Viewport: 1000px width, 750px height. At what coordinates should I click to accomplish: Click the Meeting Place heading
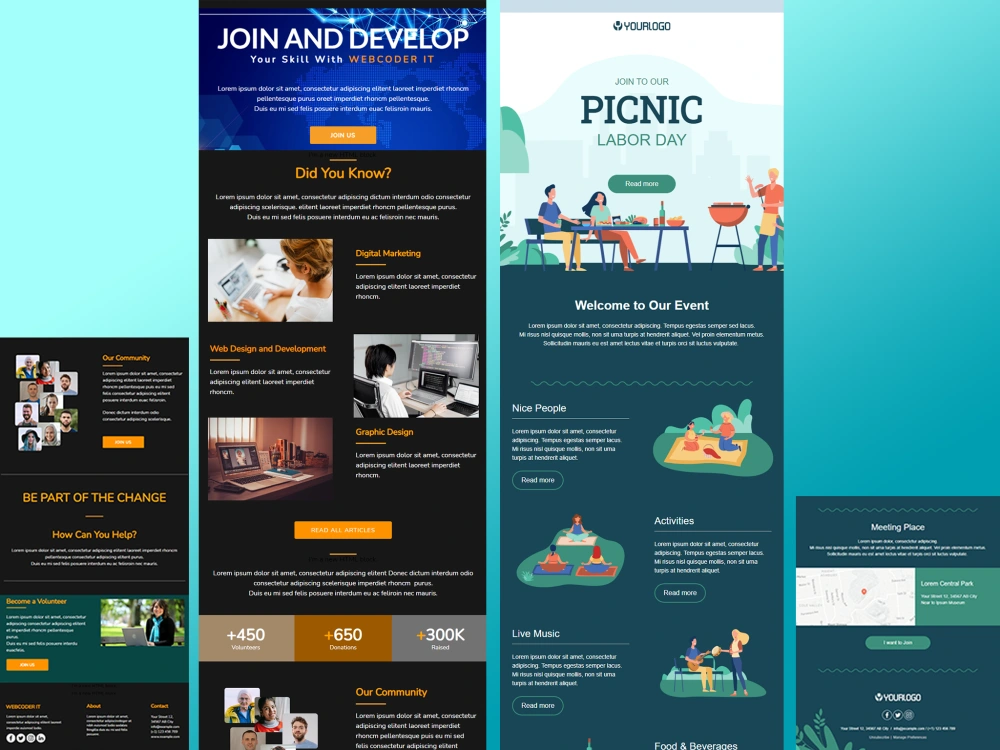pos(898,527)
